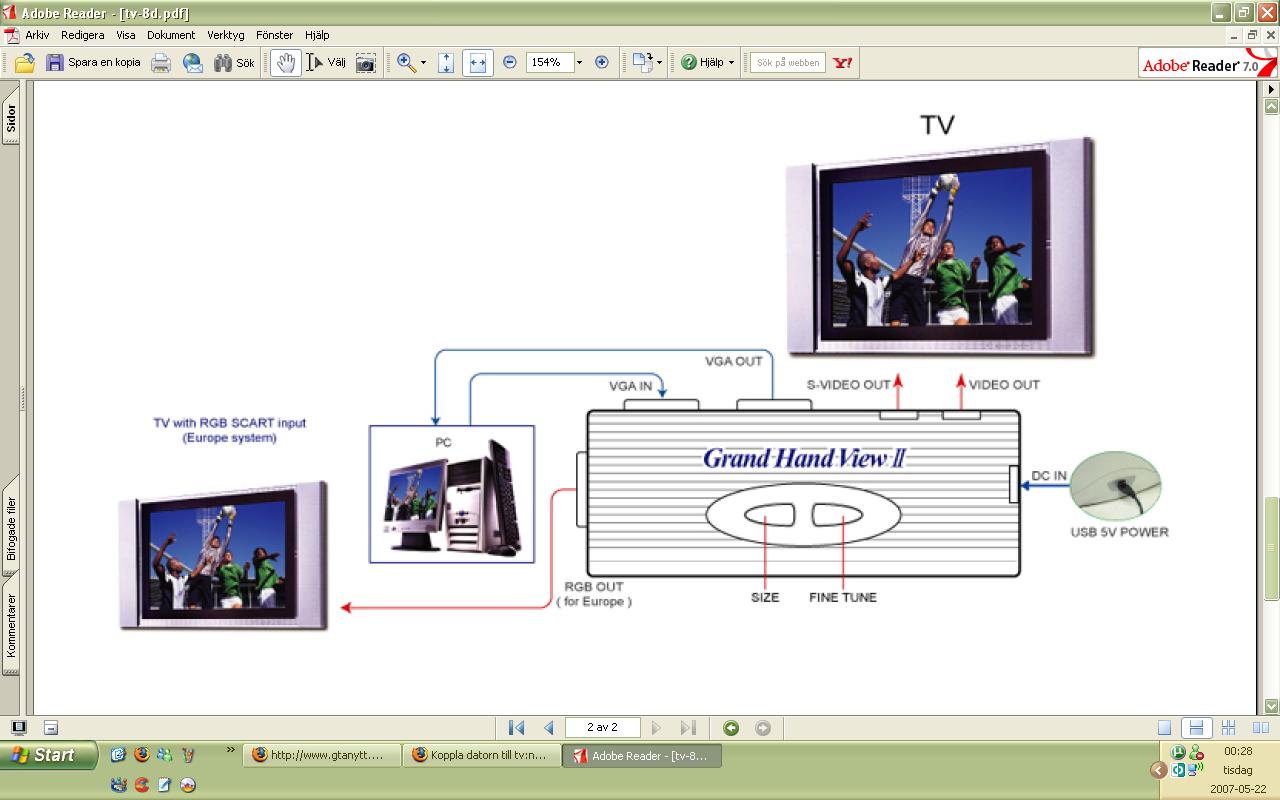Expand hidden system tray icons arrow
Screen dimensions: 1280x800
coord(1158,770)
